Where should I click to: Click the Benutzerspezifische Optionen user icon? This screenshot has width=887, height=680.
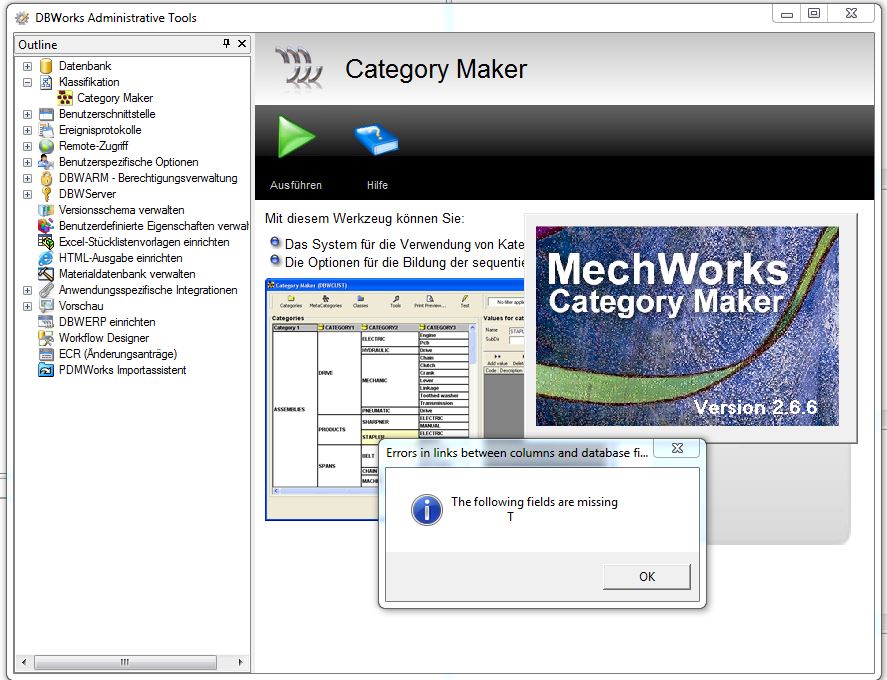point(46,162)
